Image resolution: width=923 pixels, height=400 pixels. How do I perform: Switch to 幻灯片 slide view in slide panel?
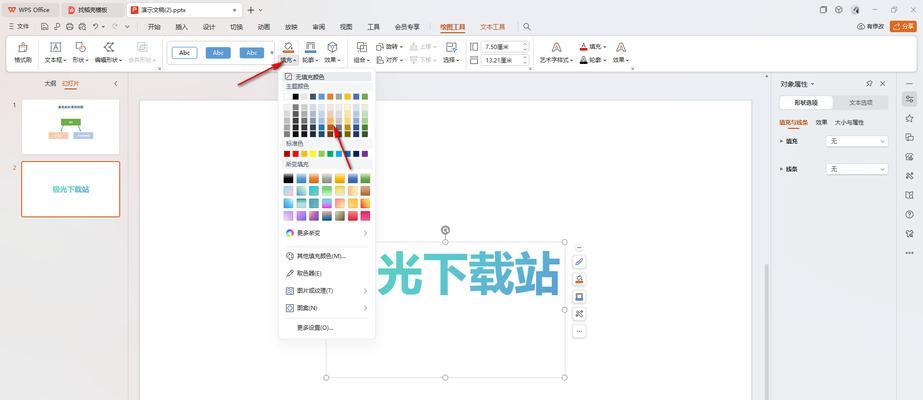tap(70, 84)
